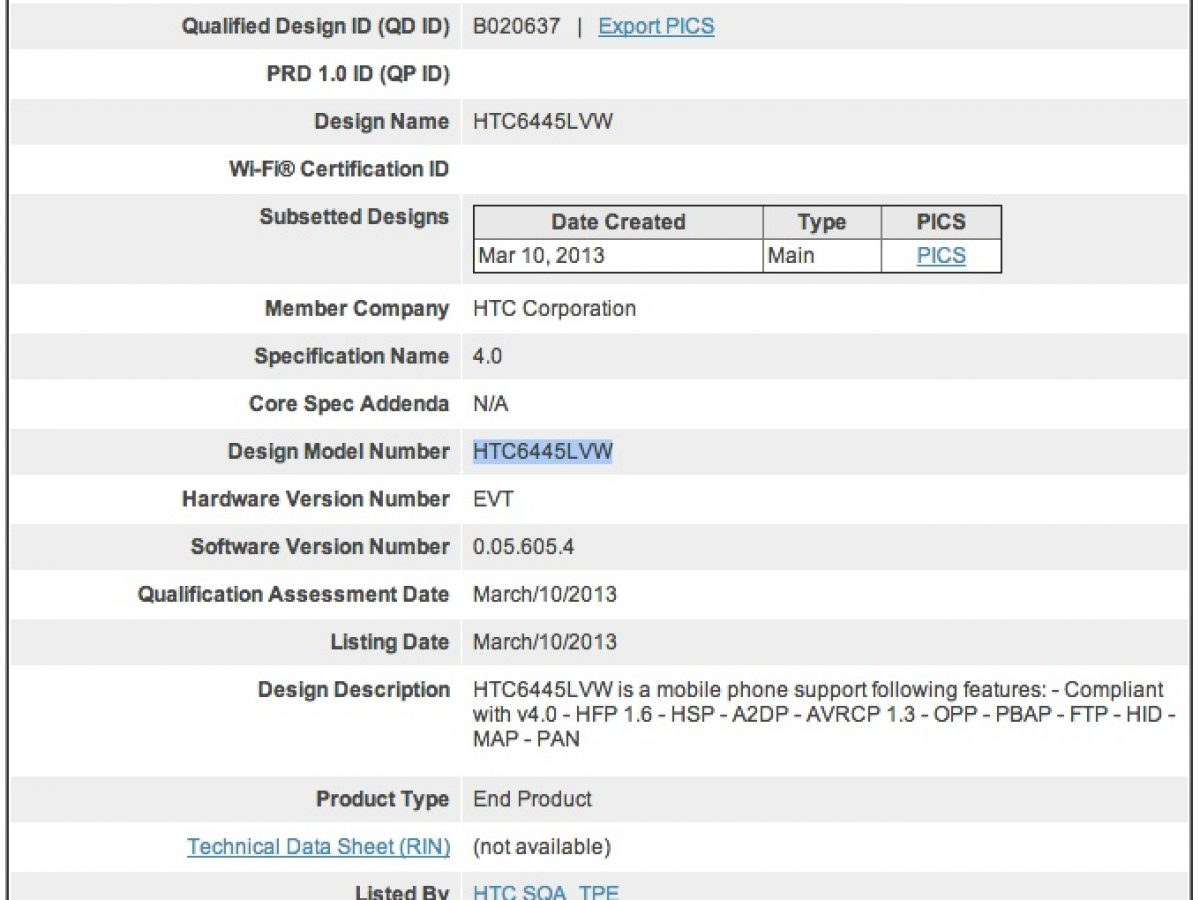Click the Hardware Version value EVT
Image resolution: width=1200 pixels, height=900 pixels.
(x=493, y=499)
